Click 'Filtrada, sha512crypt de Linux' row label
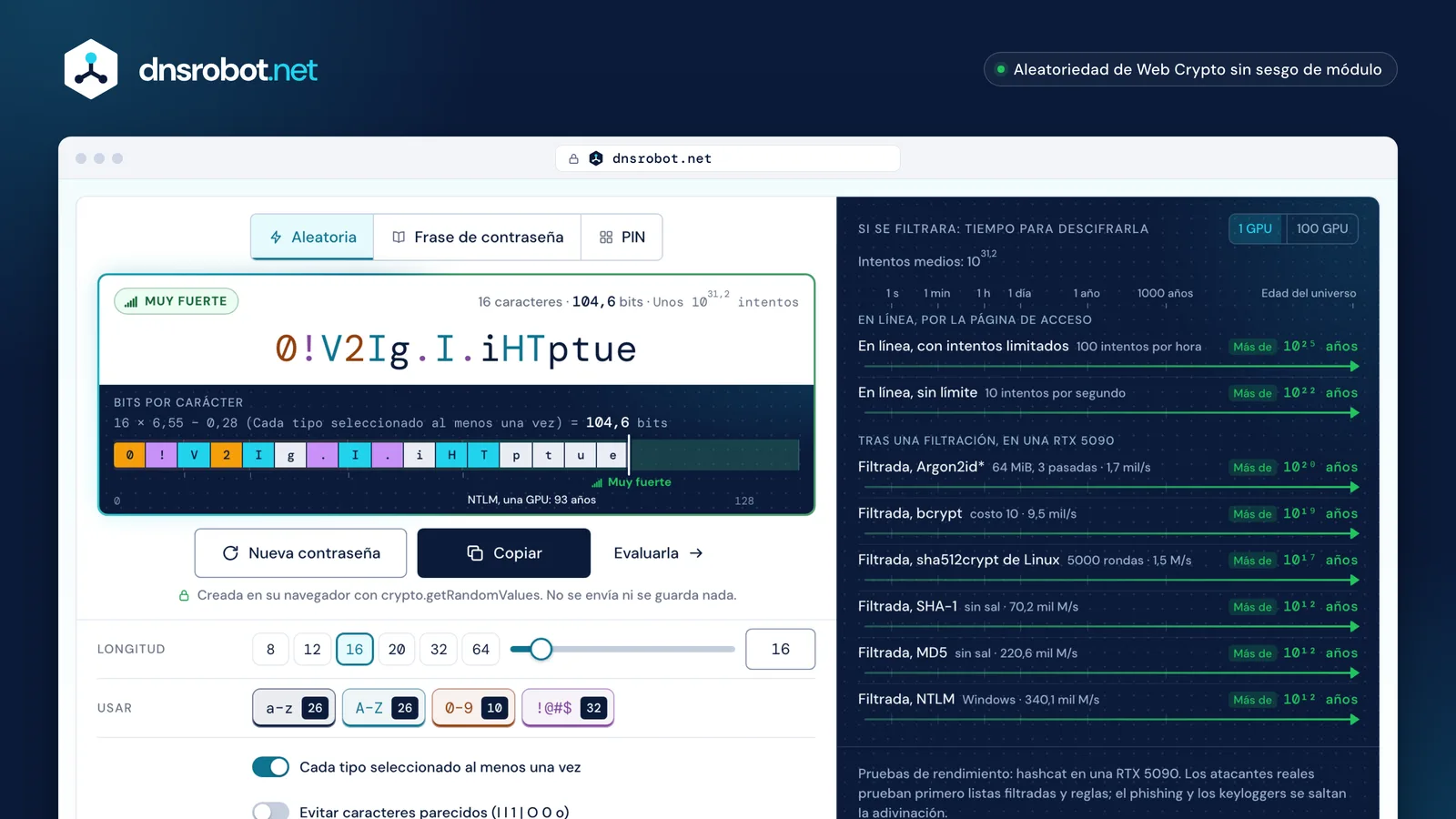The image size is (1456, 819). pos(958,560)
